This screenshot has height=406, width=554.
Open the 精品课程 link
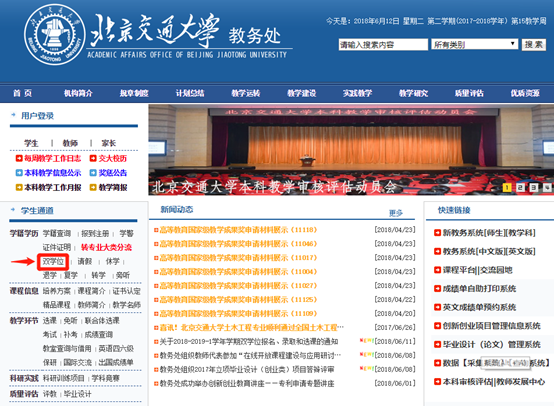(57, 305)
